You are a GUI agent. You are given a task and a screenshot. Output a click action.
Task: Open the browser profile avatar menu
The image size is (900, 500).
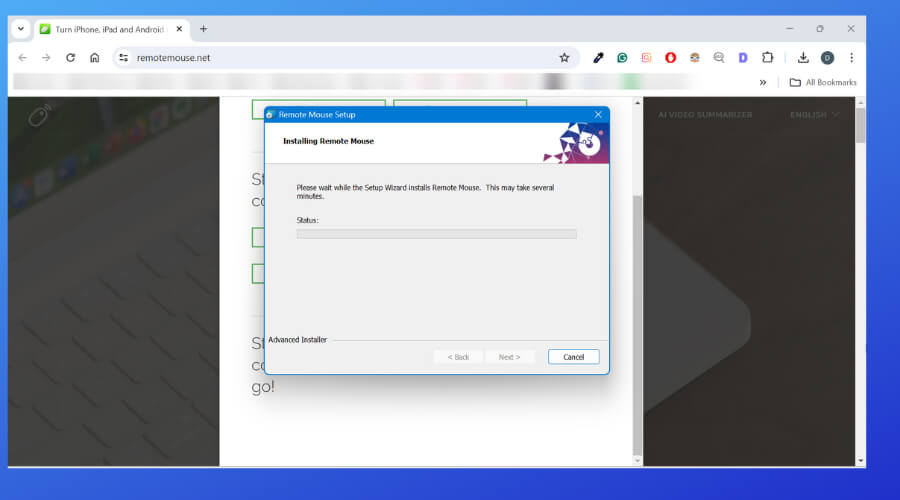point(827,57)
